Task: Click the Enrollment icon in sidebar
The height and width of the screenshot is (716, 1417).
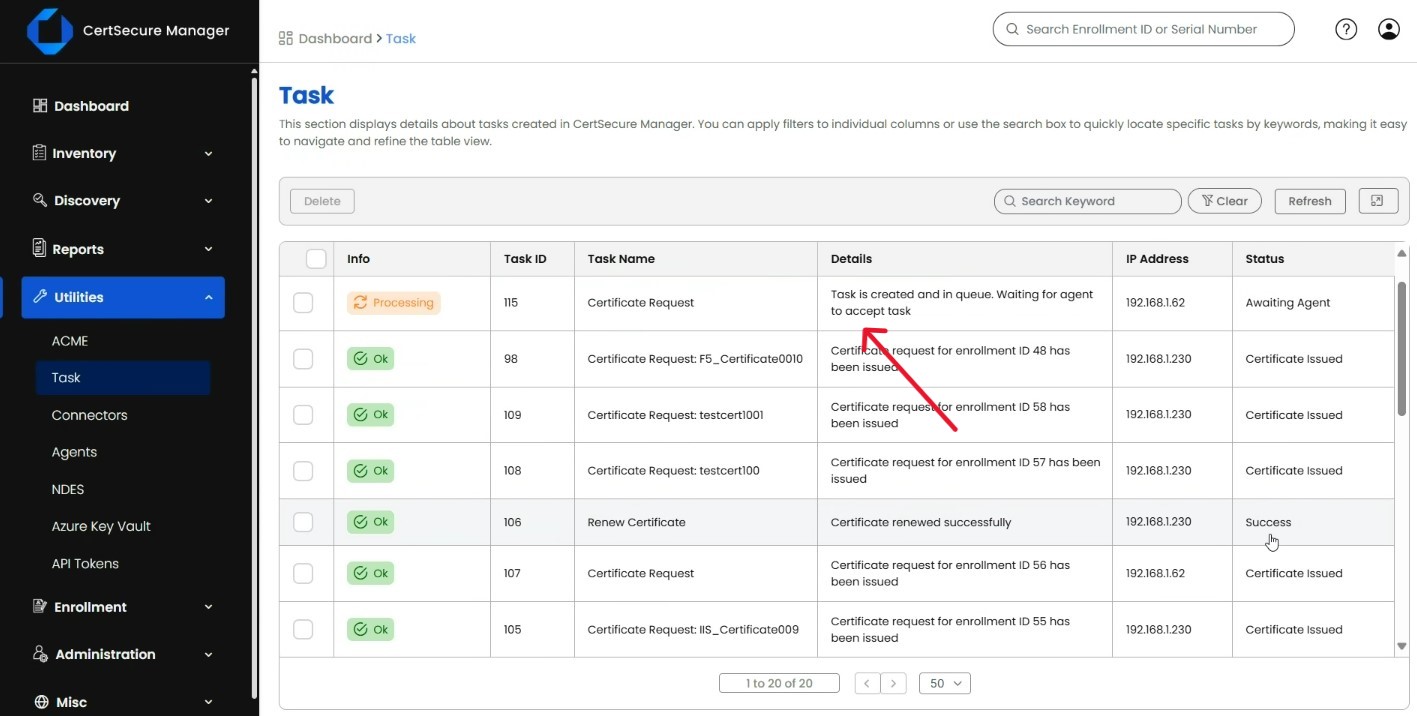Action: click(x=40, y=607)
